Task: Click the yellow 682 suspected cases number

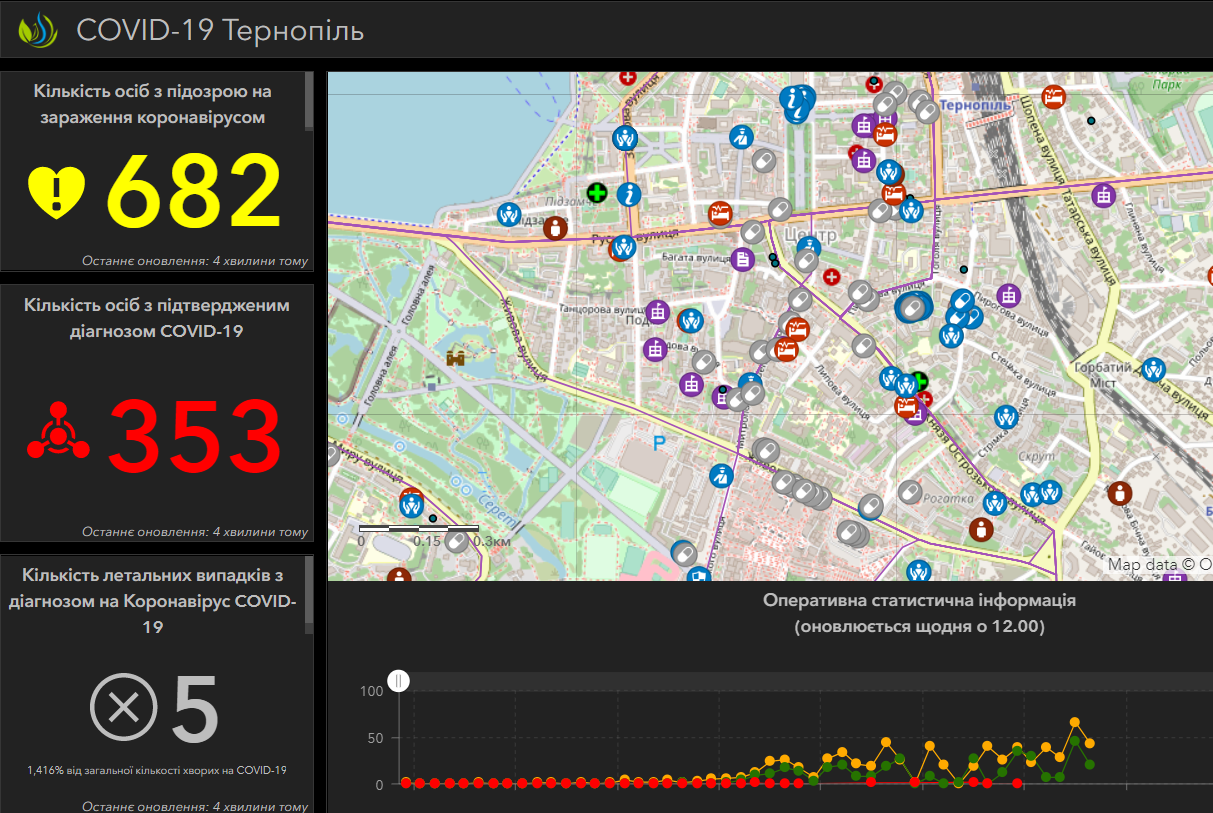Action: click(195, 191)
